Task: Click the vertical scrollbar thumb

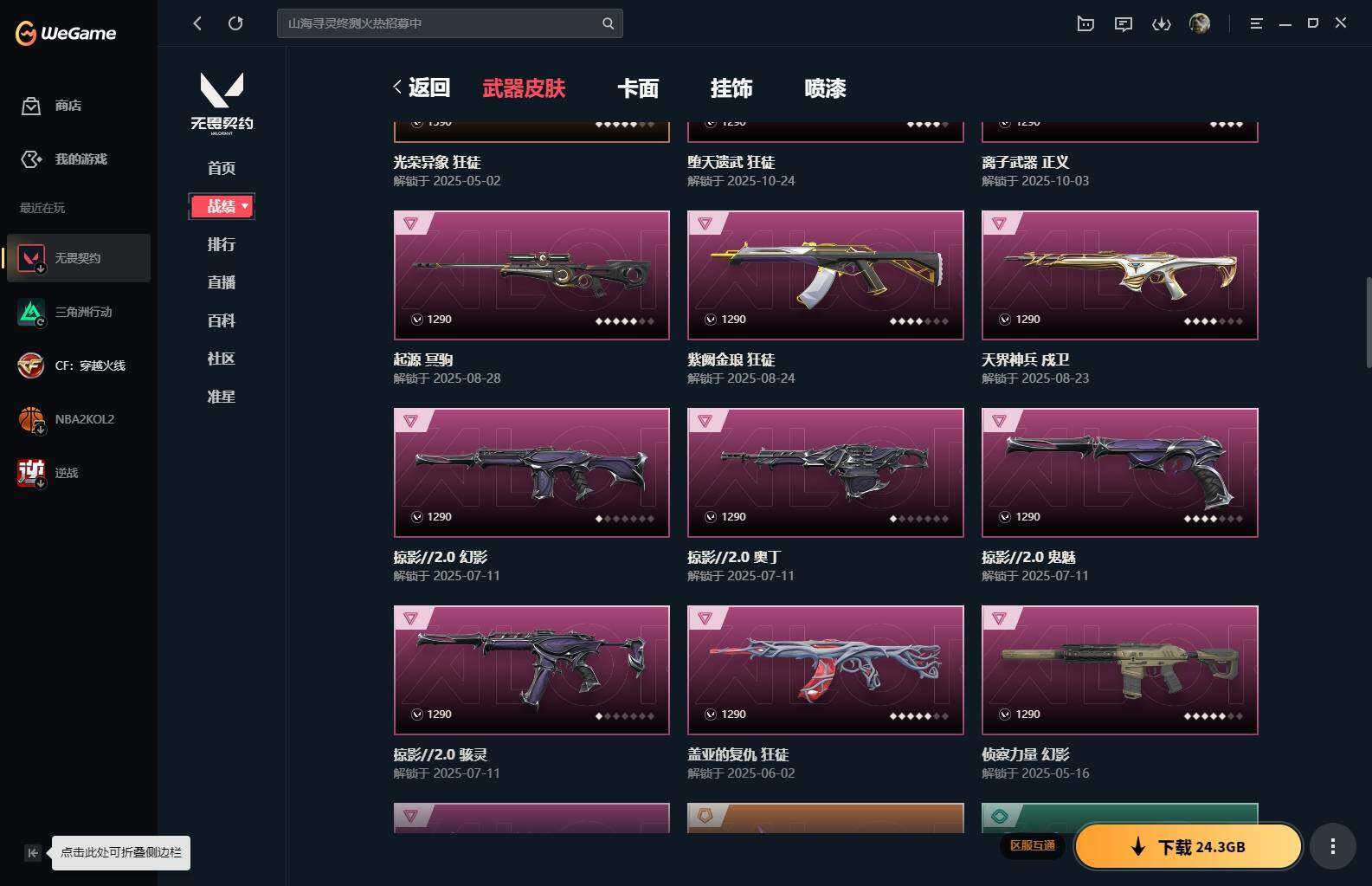Action: pyautogui.click(x=1368, y=322)
